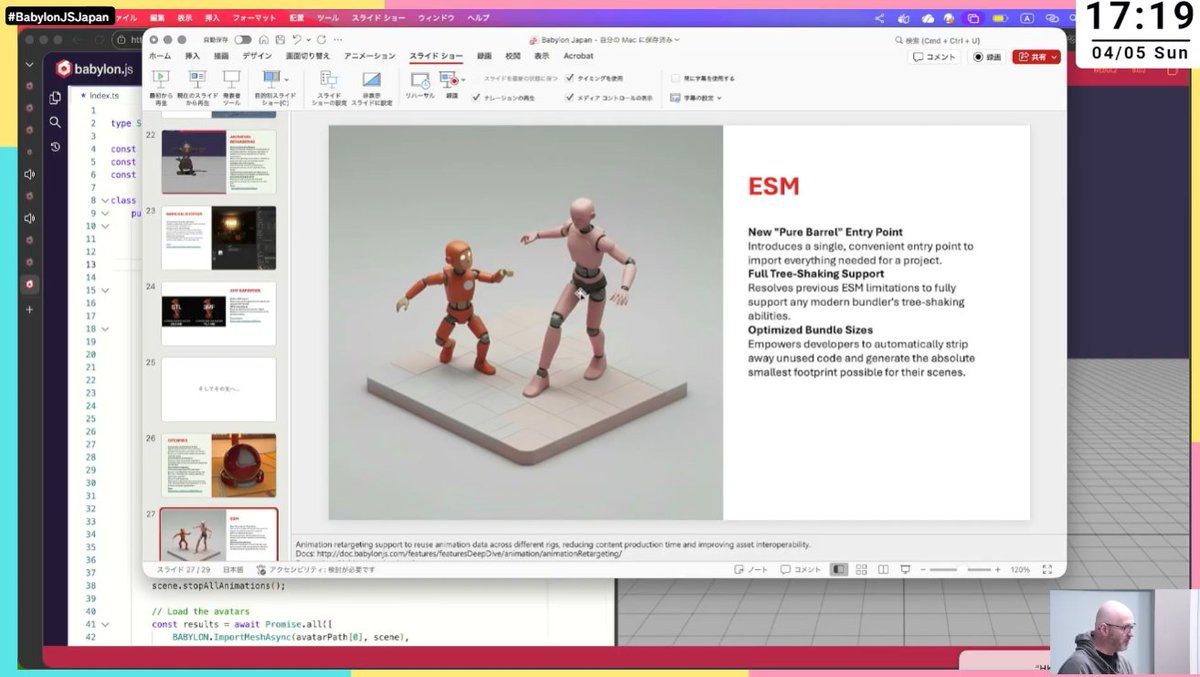Click Redo icon in title bar
1200x677 pixels.
point(322,39)
